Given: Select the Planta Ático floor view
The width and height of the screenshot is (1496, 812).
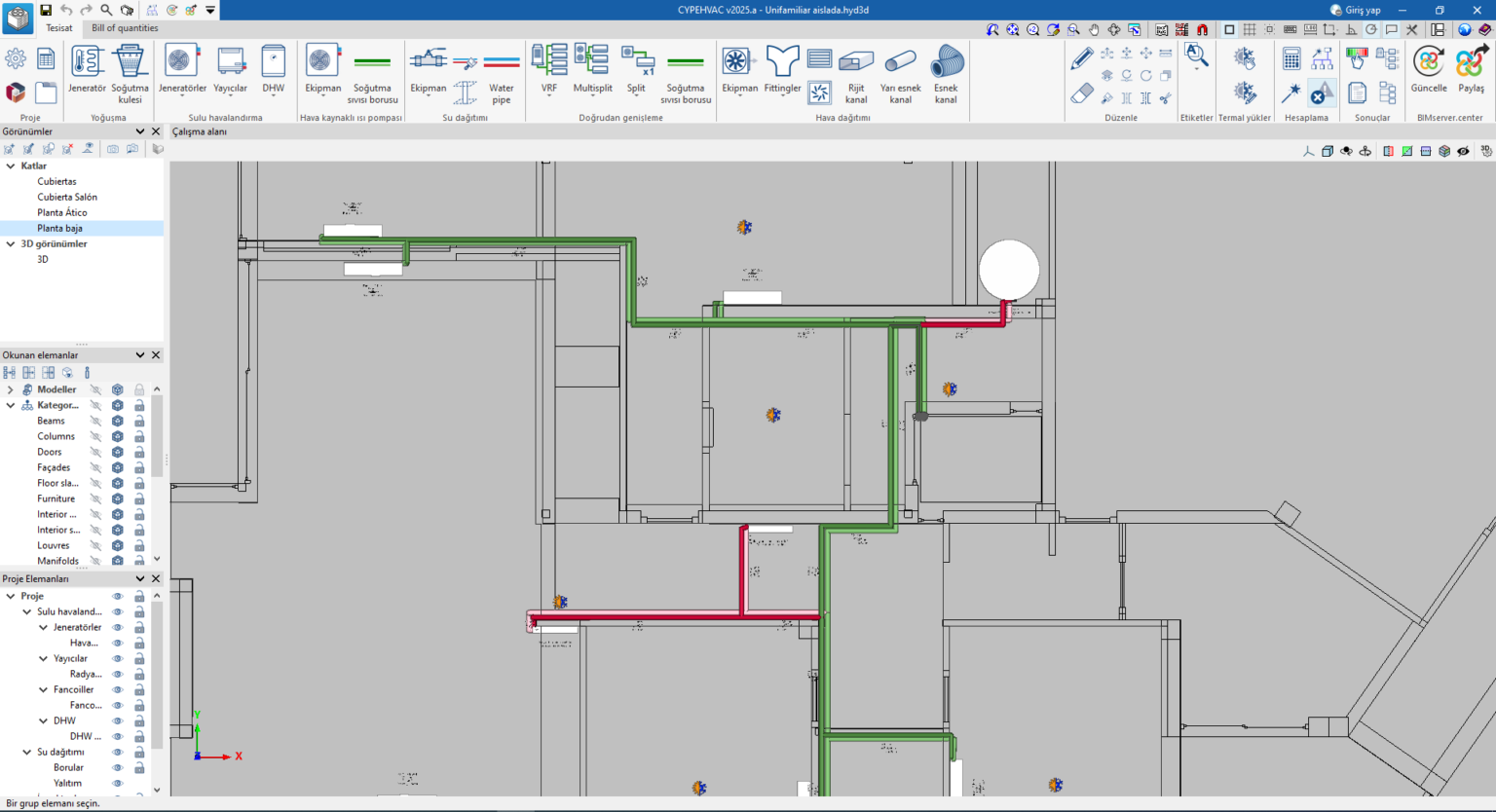Looking at the screenshot, I should tap(62, 212).
